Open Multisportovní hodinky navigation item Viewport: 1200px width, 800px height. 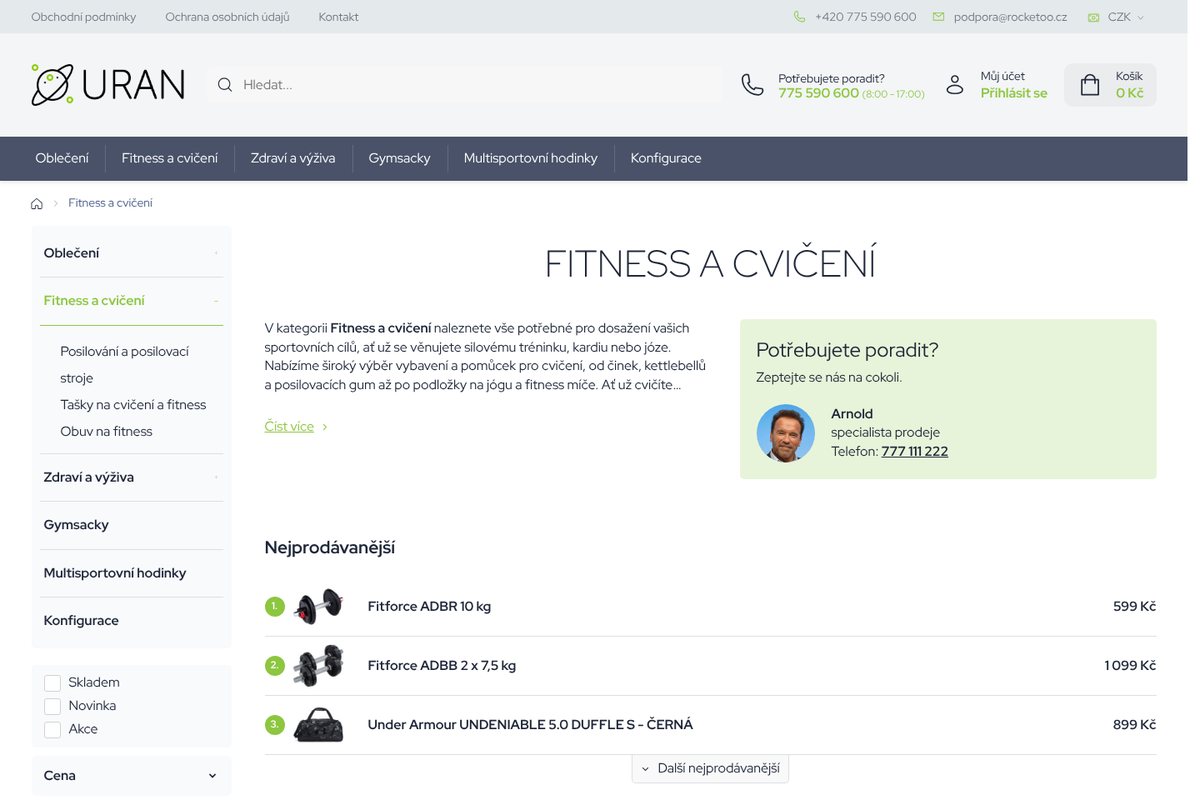[x=530, y=158]
